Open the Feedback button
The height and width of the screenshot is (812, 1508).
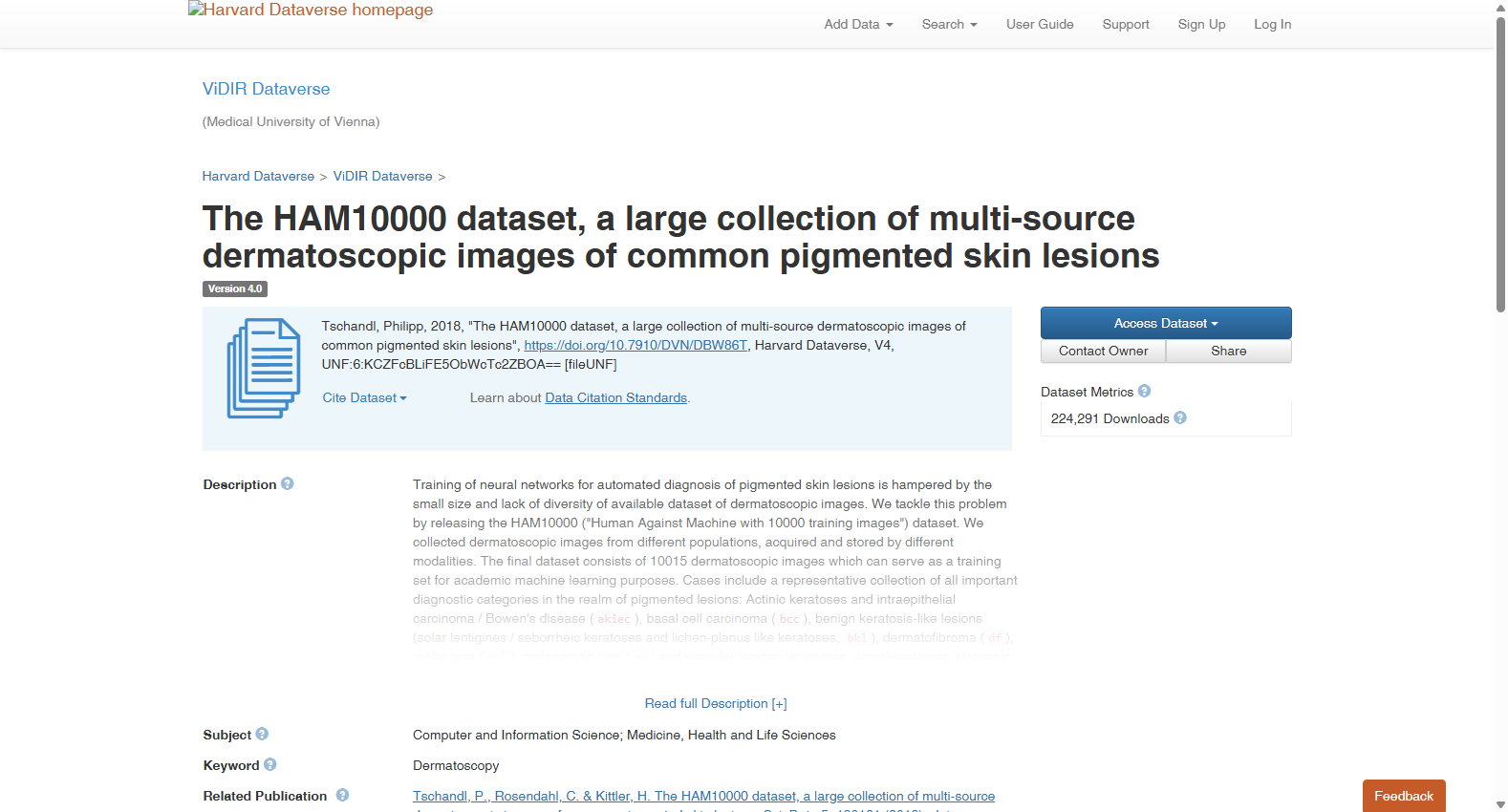pos(1404,796)
